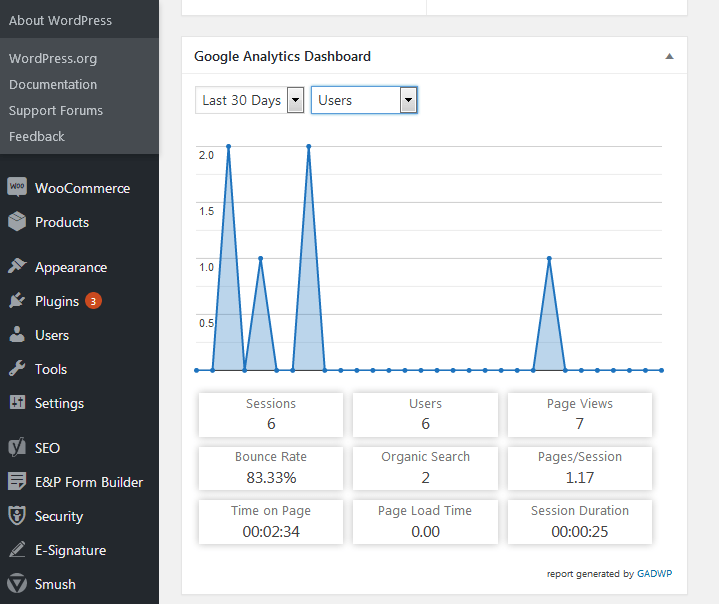Viewport: 719px width, 604px height.
Task: Go to Settings admin menu
Action: click(x=60, y=403)
